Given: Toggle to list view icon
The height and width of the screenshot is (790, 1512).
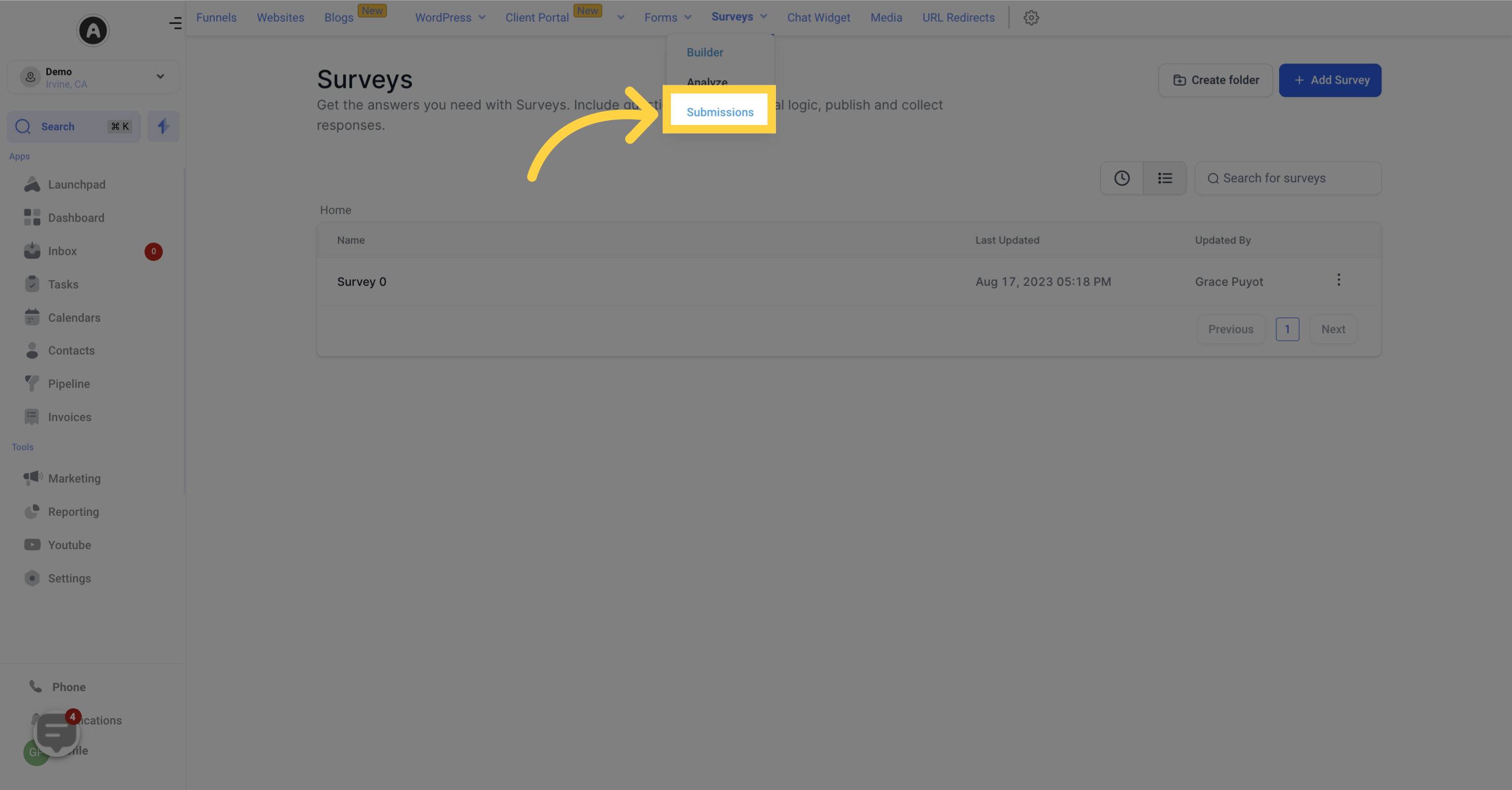Looking at the screenshot, I should (1164, 177).
